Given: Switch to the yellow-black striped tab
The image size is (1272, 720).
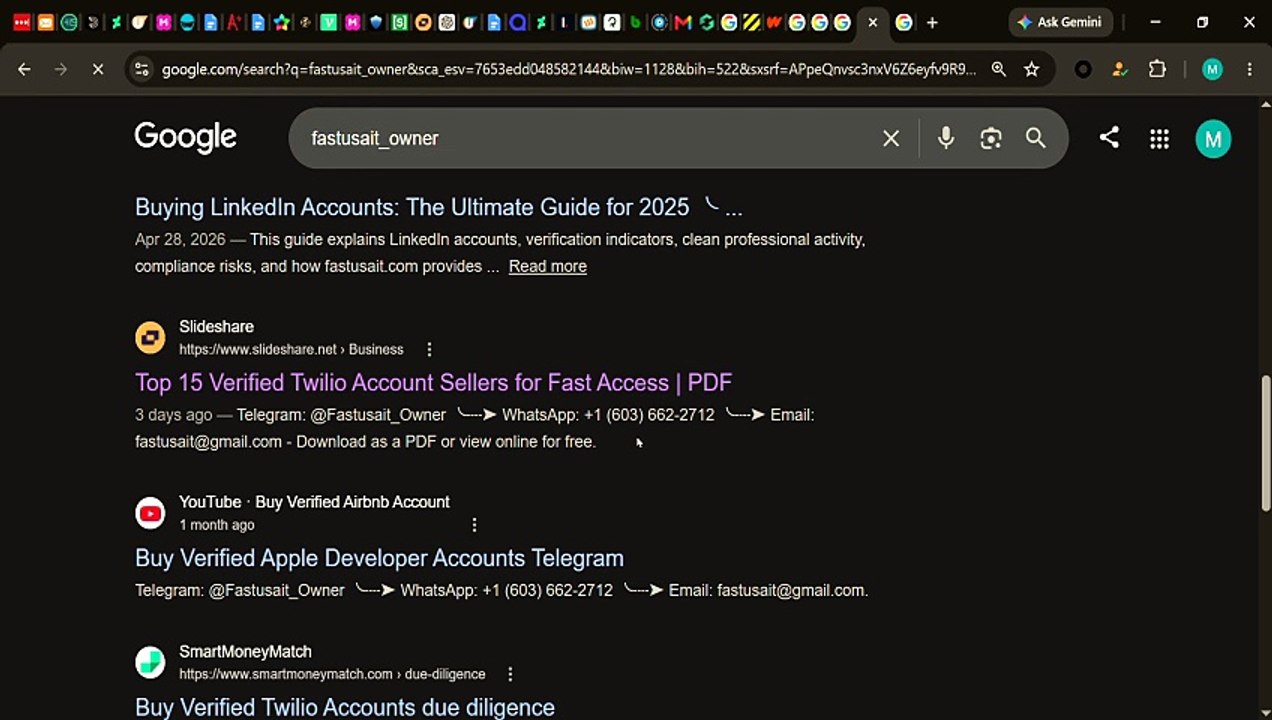Looking at the screenshot, I should click(751, 22).
